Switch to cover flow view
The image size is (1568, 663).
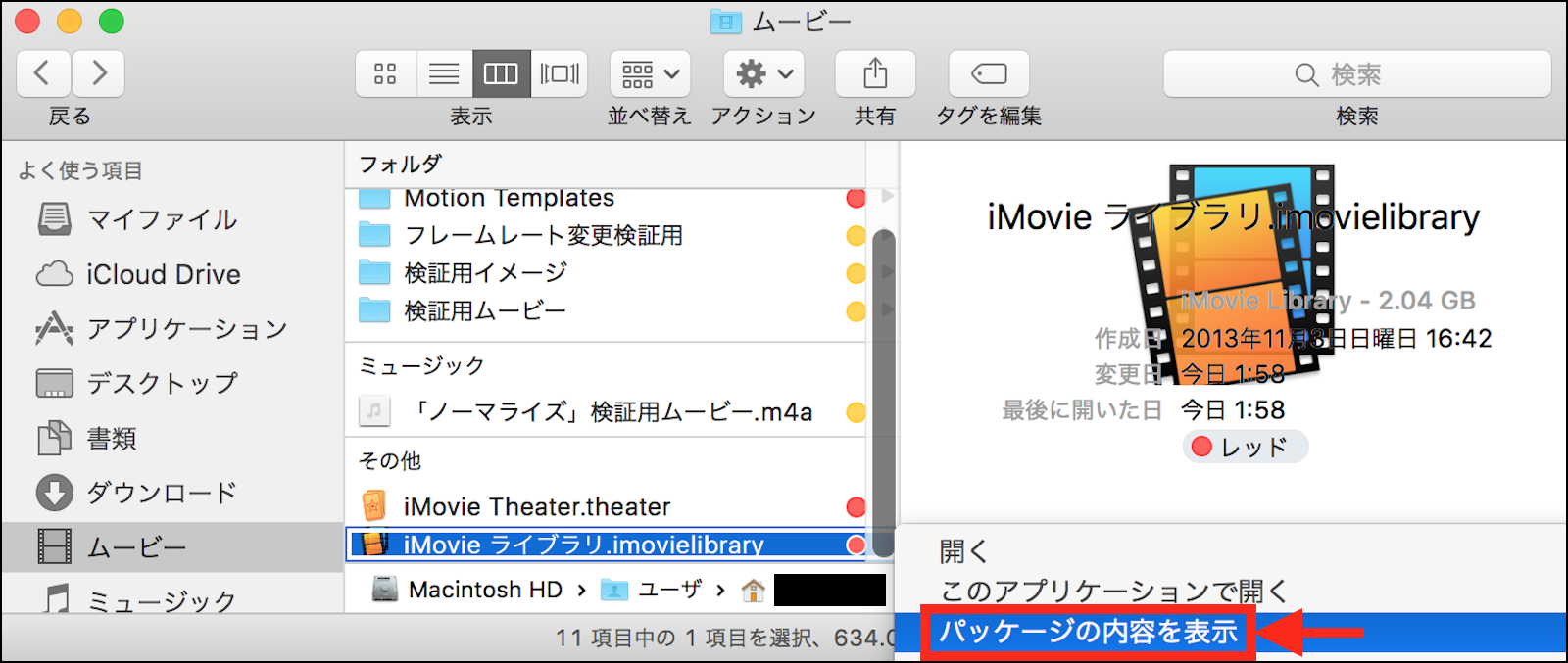coord(560,74)
